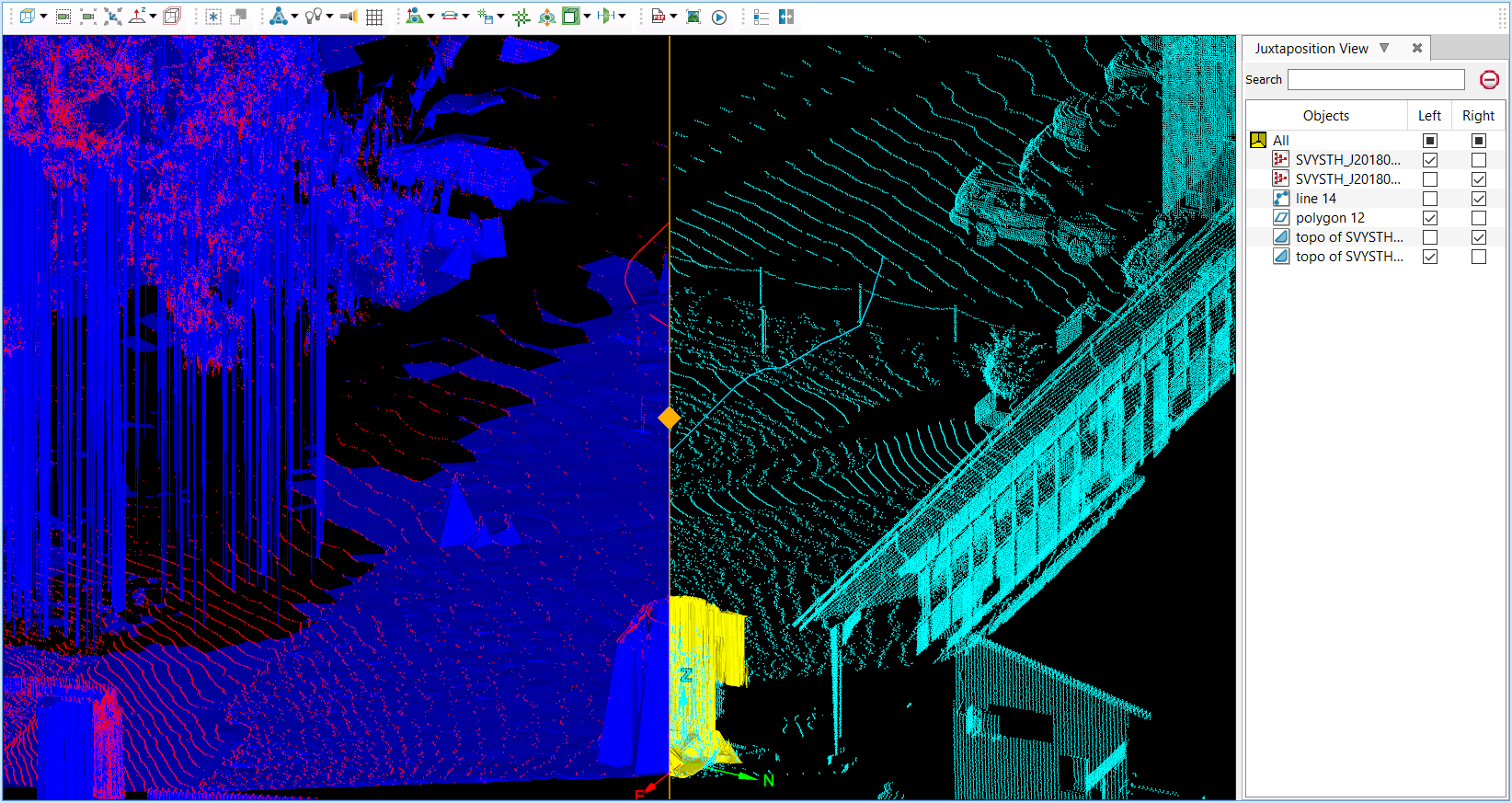The height and width of the screenshot is (803, 1512).
Task: Click the eye with orange arrows icon
Action: point(546,17)
